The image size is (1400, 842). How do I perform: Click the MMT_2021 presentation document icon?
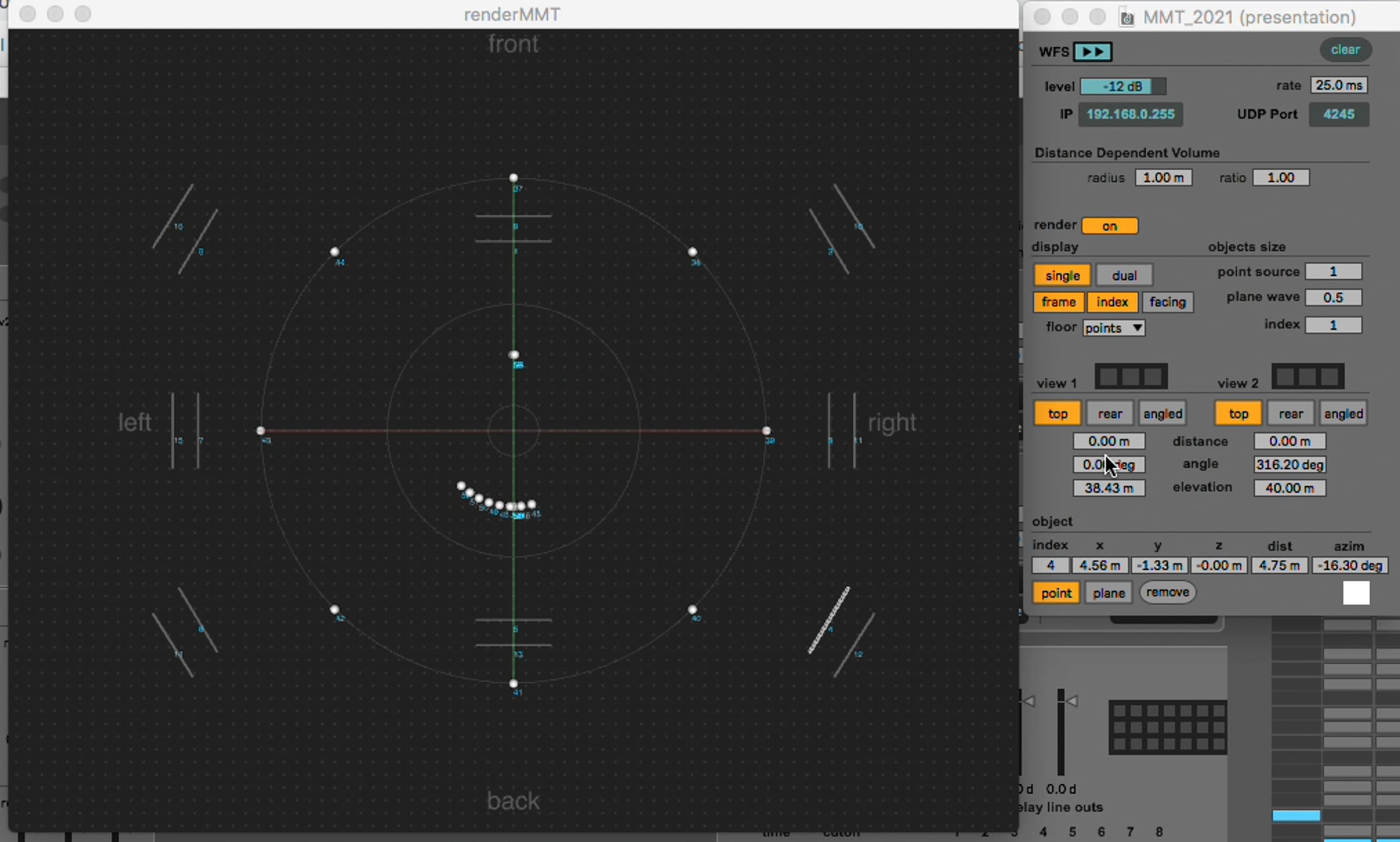1127,17
